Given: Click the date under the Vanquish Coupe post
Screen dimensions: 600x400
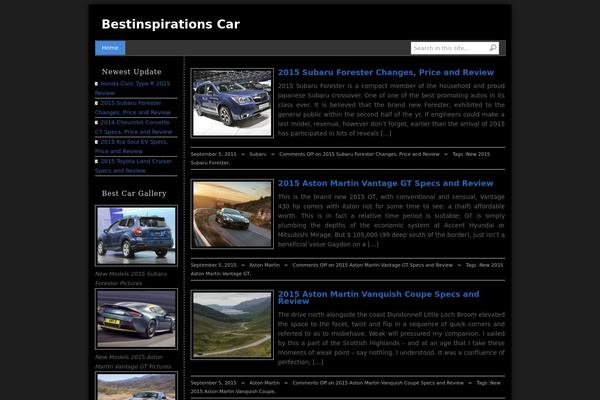Looking at the screenshot, I should coord(214,383).
